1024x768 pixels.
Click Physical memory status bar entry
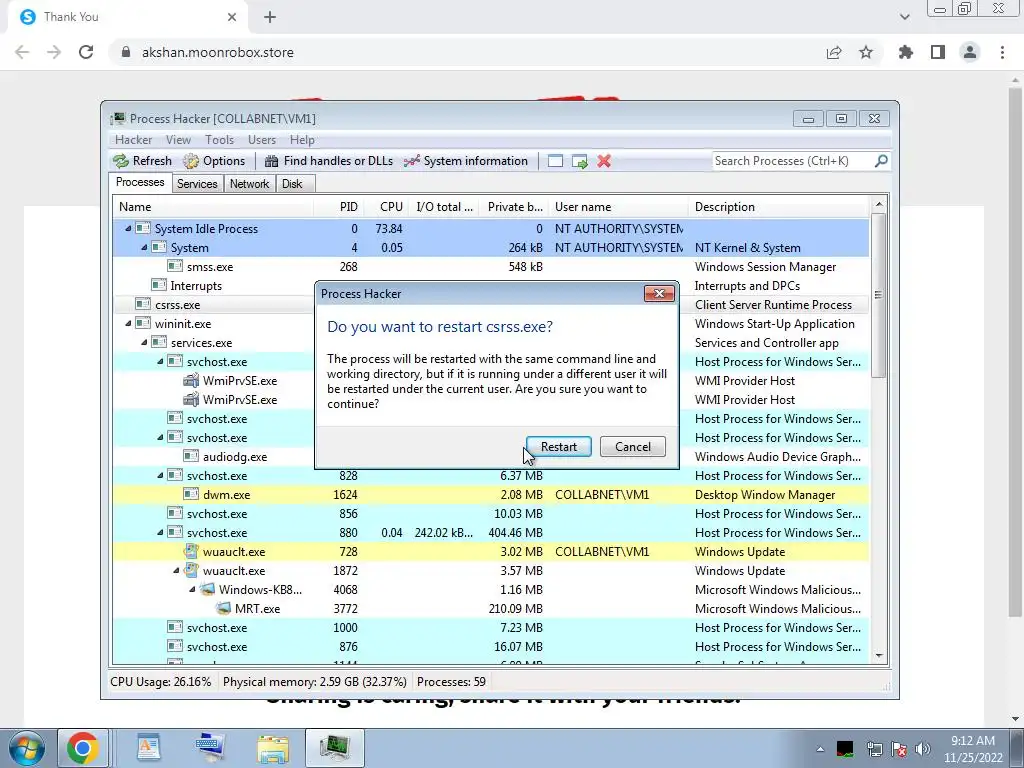[315, 682]
